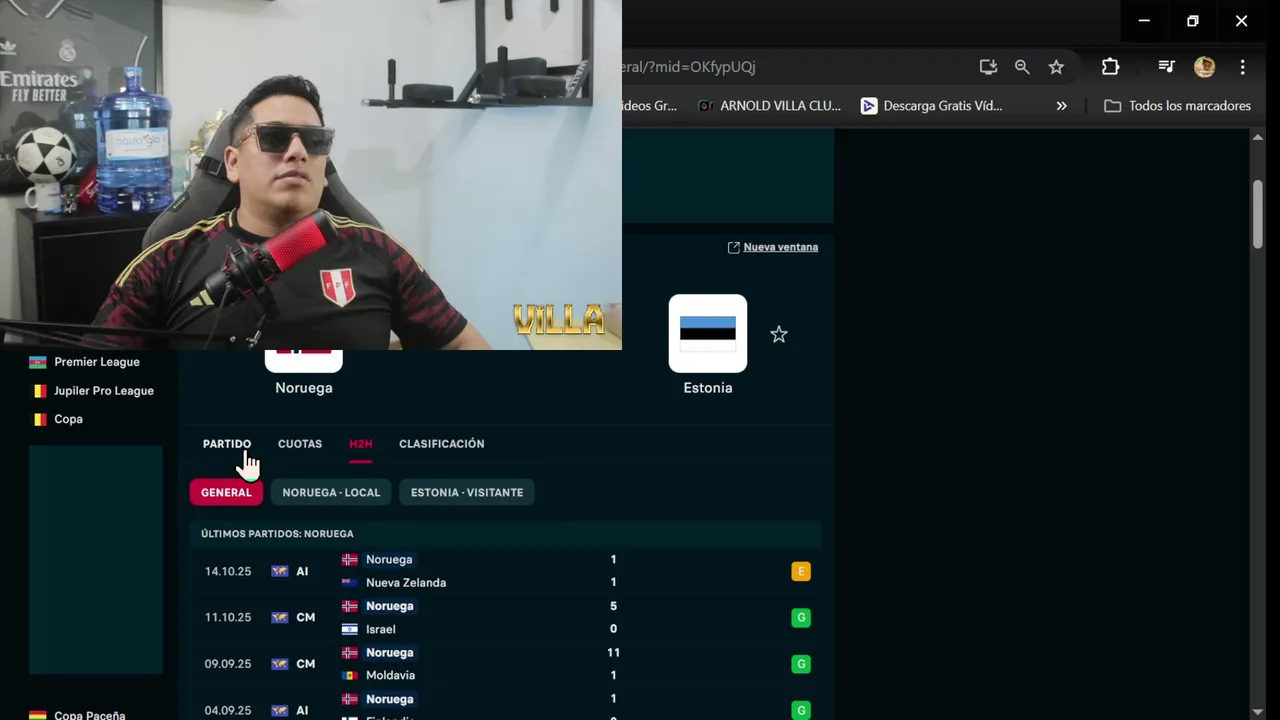Click the scrollbar up arrow
This screenshot has height=720, width=1280.
click(x=1258, y=137)
